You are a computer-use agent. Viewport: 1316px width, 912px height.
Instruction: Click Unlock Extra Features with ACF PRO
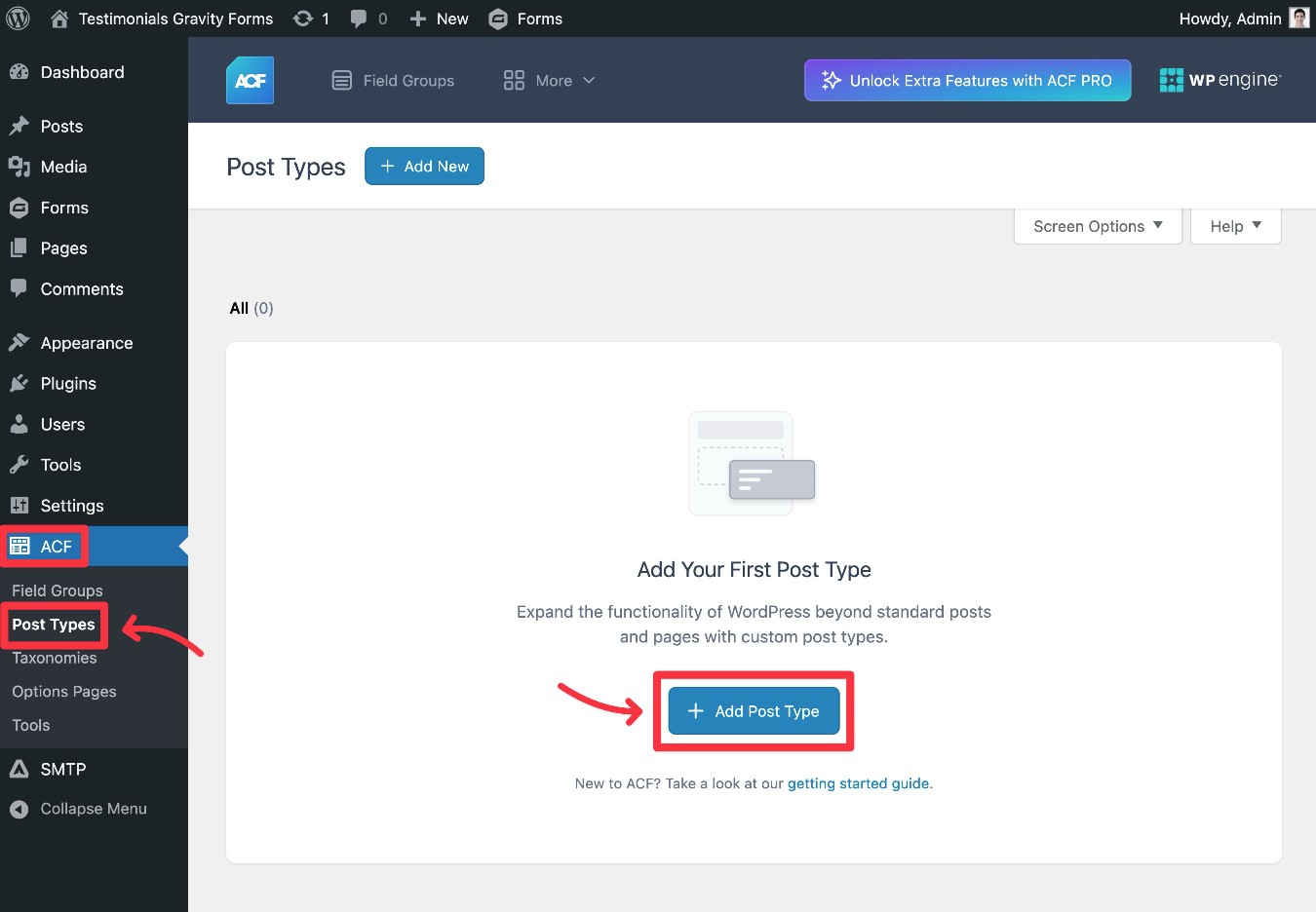(966, 80)
